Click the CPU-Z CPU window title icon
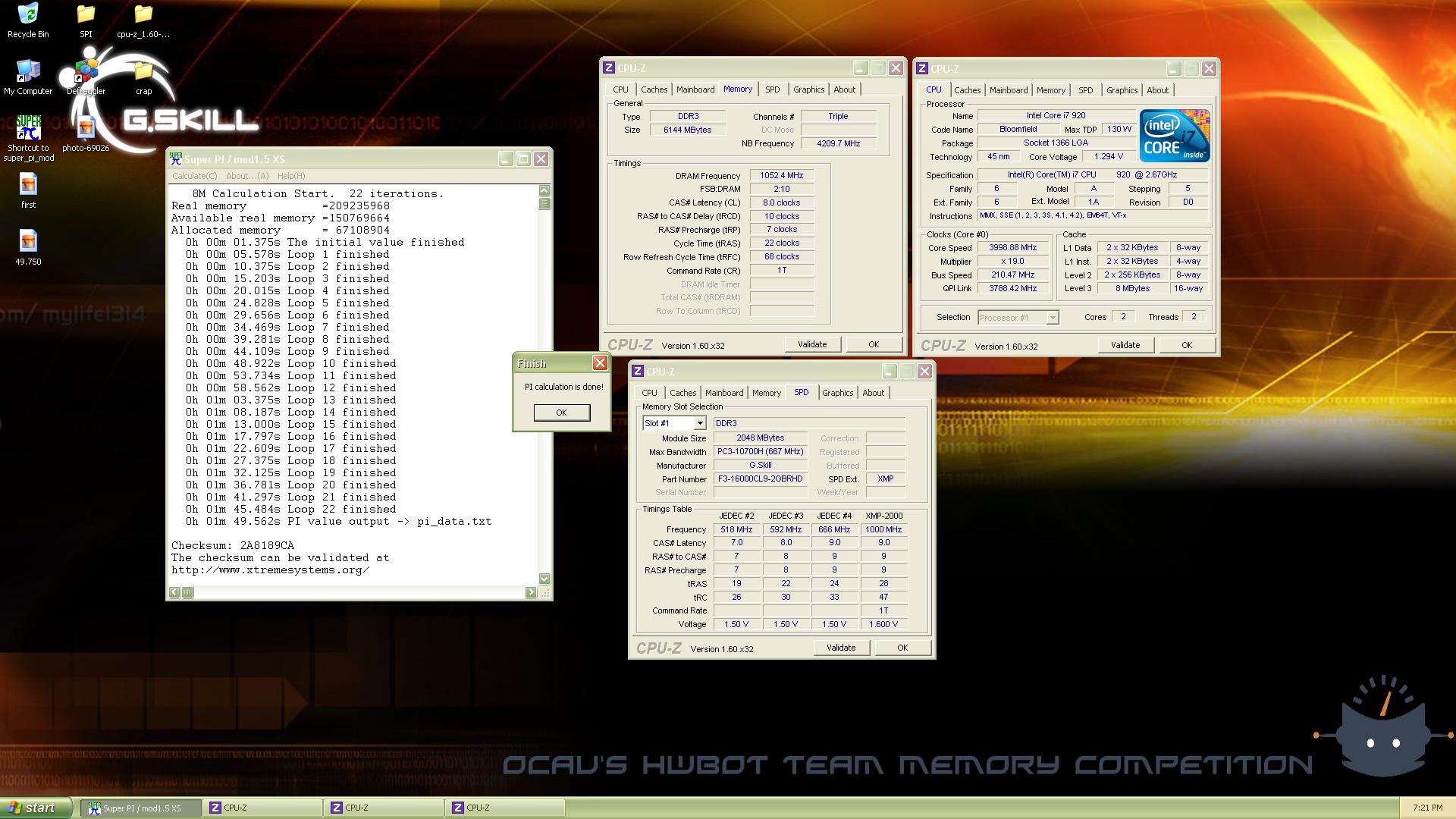The height and width of the screenshot is (819, 1456). [x=922, y=68]
